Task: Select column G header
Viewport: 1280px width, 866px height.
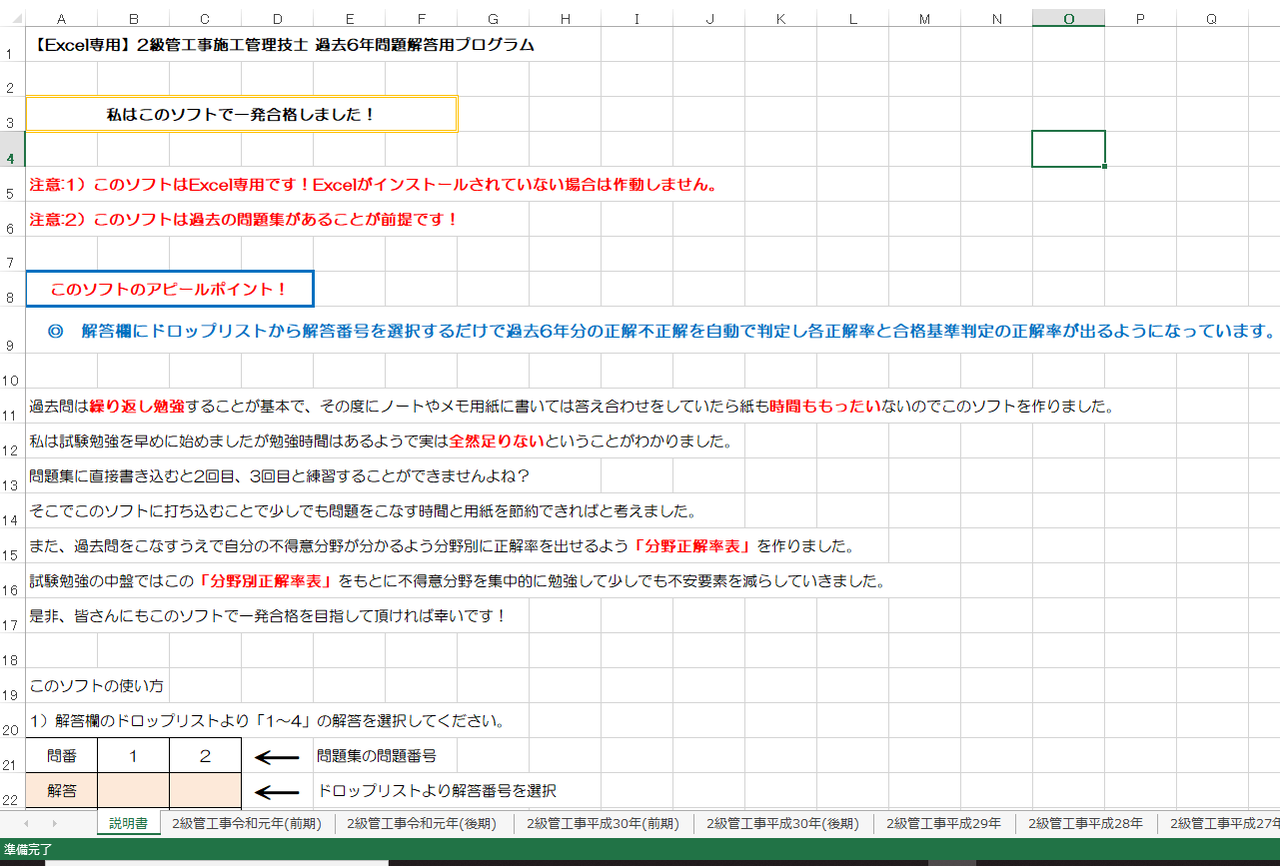Action: [493, 17]
